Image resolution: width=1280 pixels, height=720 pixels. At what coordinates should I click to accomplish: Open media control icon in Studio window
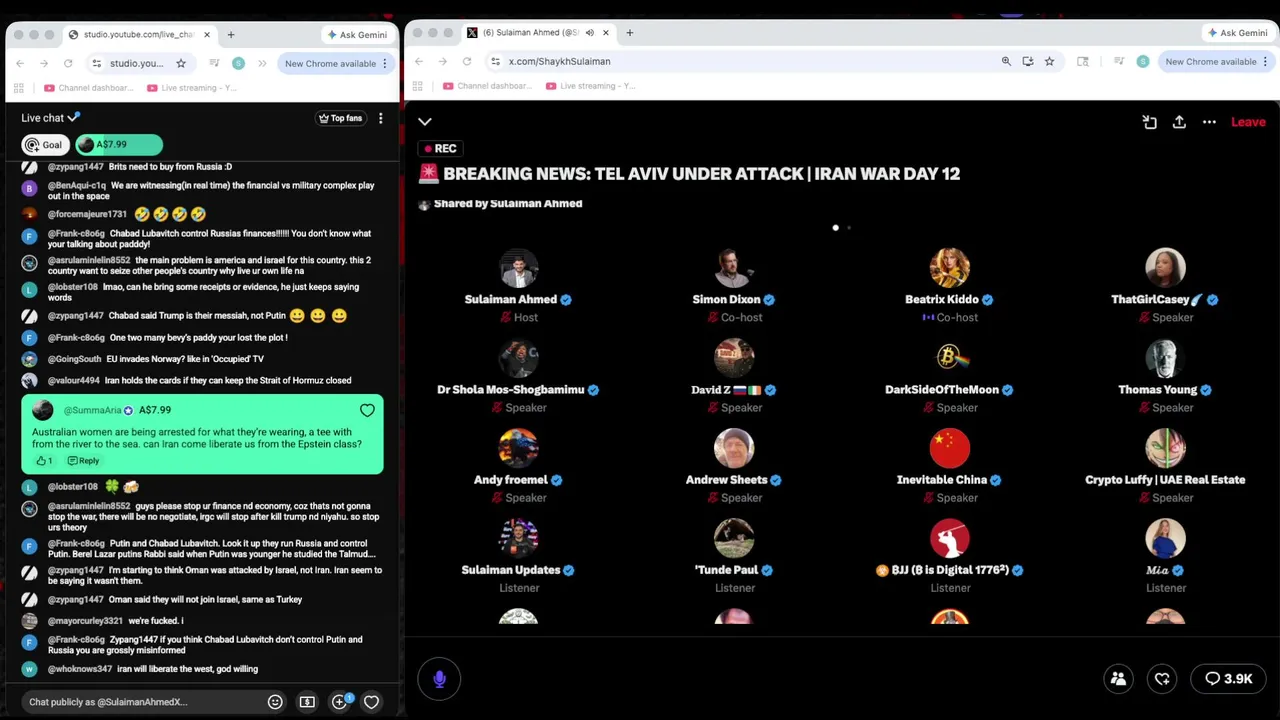pyautogui.click(x=214, y=63)
